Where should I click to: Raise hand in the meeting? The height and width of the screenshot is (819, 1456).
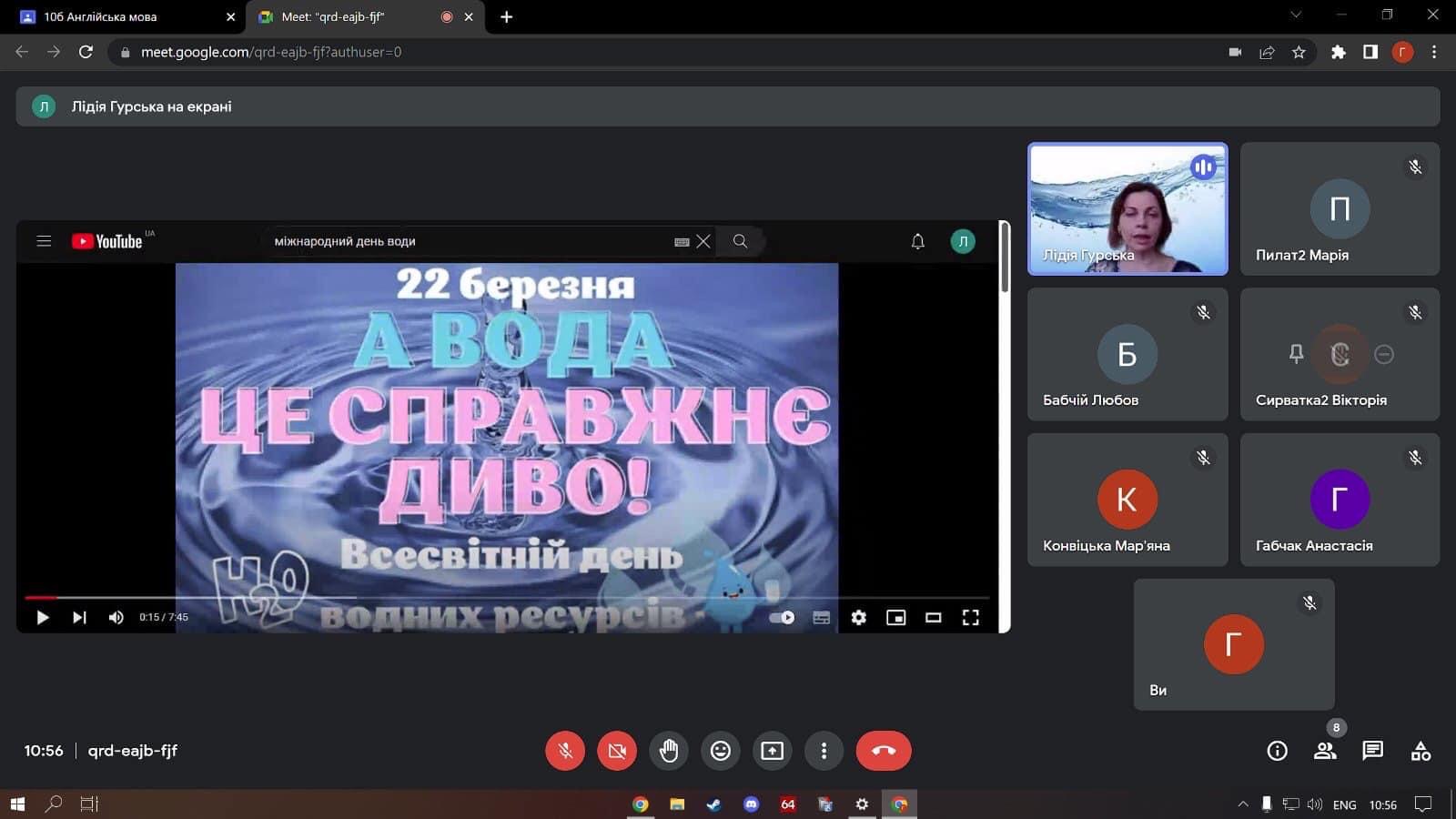coord(669,751)
